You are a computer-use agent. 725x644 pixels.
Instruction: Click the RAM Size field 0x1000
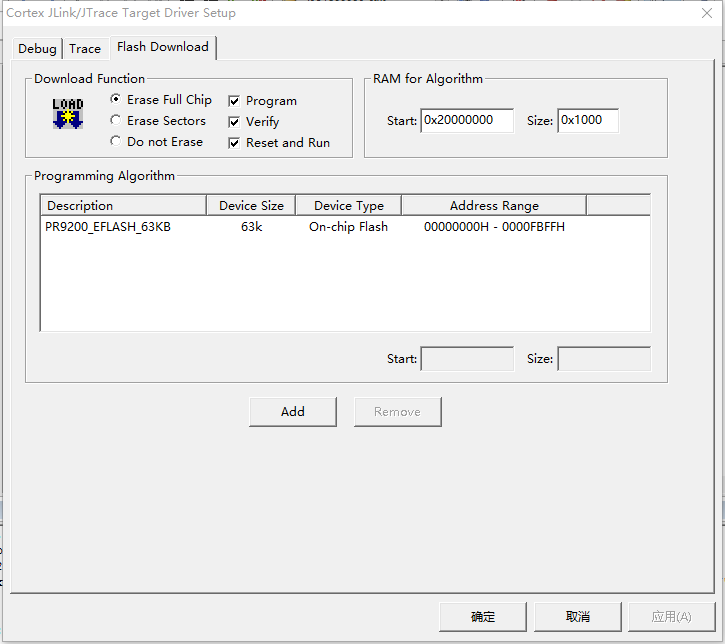coord(588,120)
